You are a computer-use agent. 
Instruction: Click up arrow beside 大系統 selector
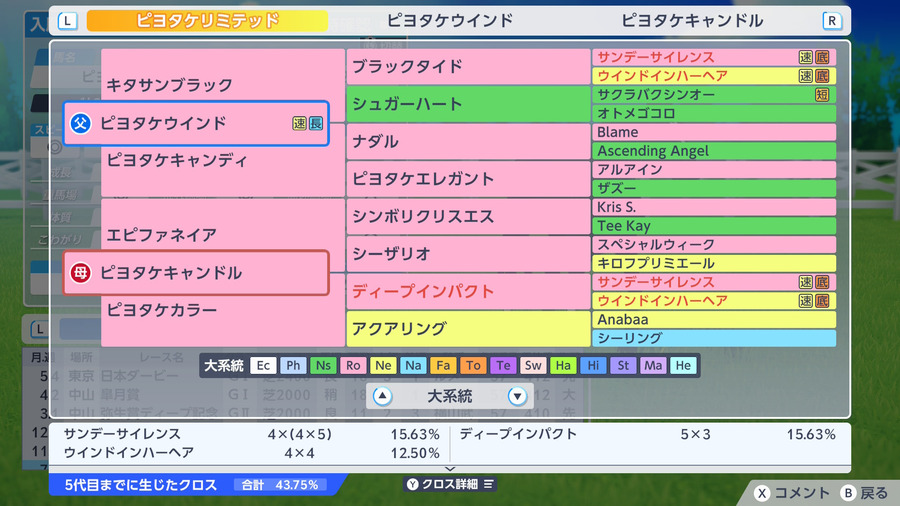(x=382, y=396)
